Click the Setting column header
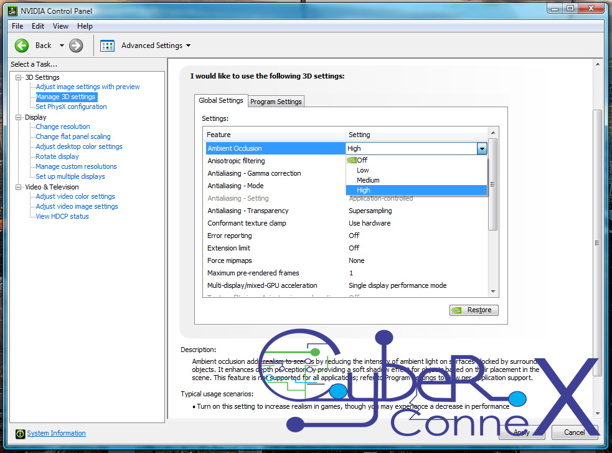Viewport: 612px width, 453px height. pyautogui.click(x=417, y=135)
